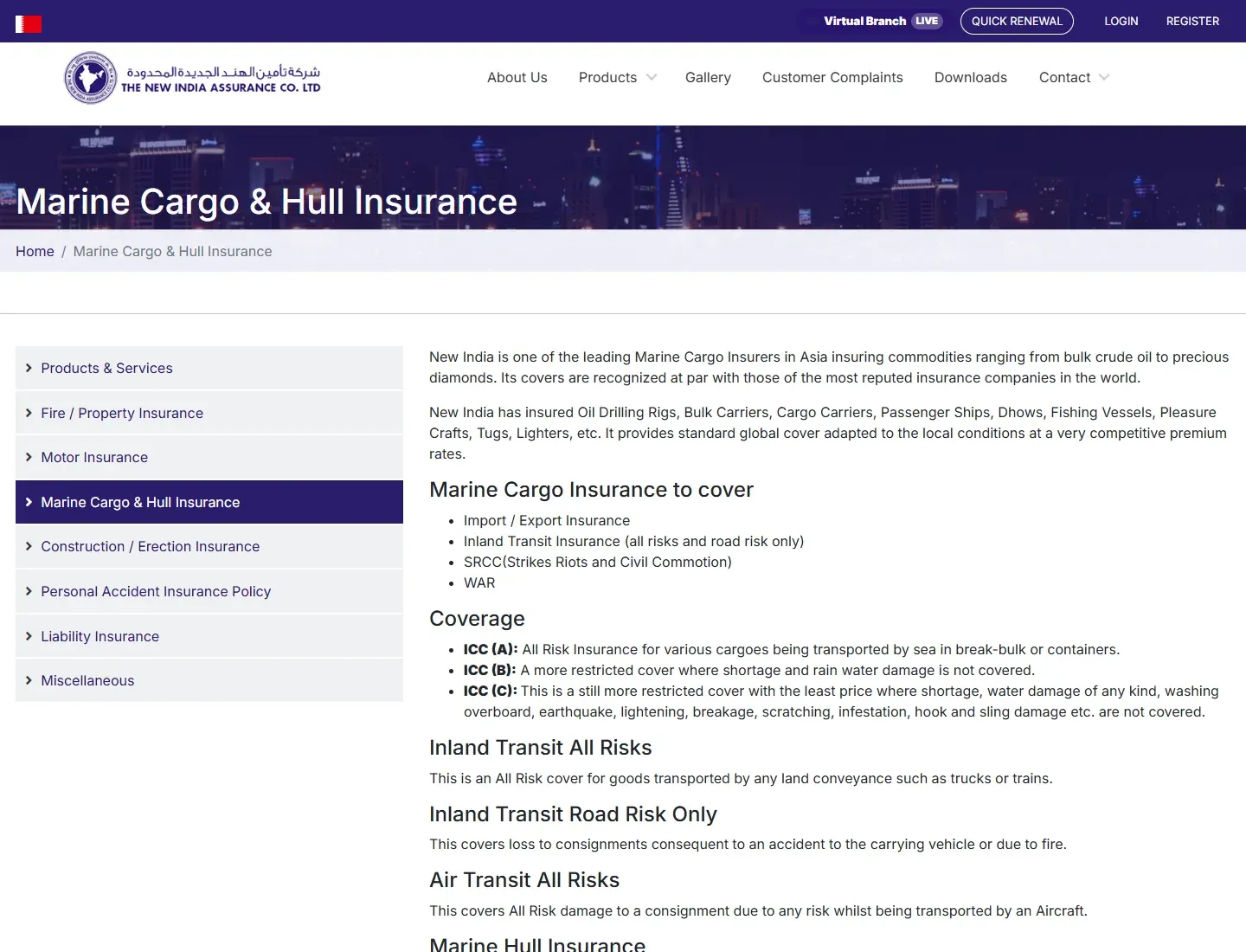Expand the Contact dropdown chevron
The image size is (1246, 952).
point(1103,77)
